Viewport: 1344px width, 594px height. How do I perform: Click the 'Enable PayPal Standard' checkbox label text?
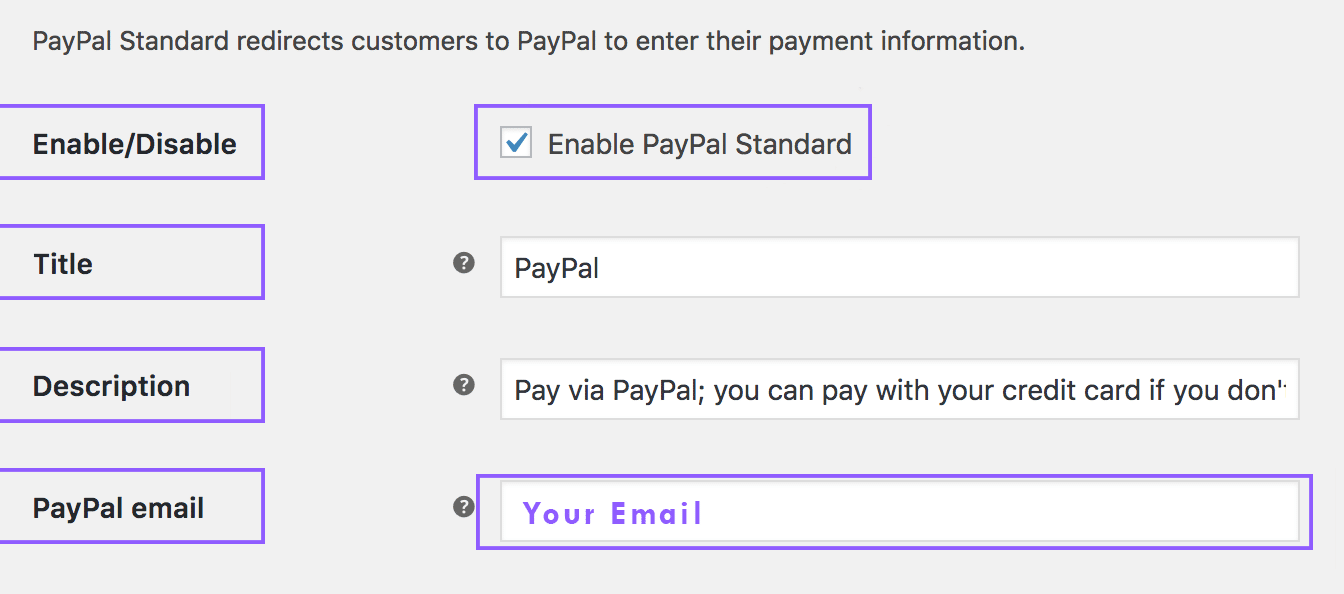tap(700, 144)
